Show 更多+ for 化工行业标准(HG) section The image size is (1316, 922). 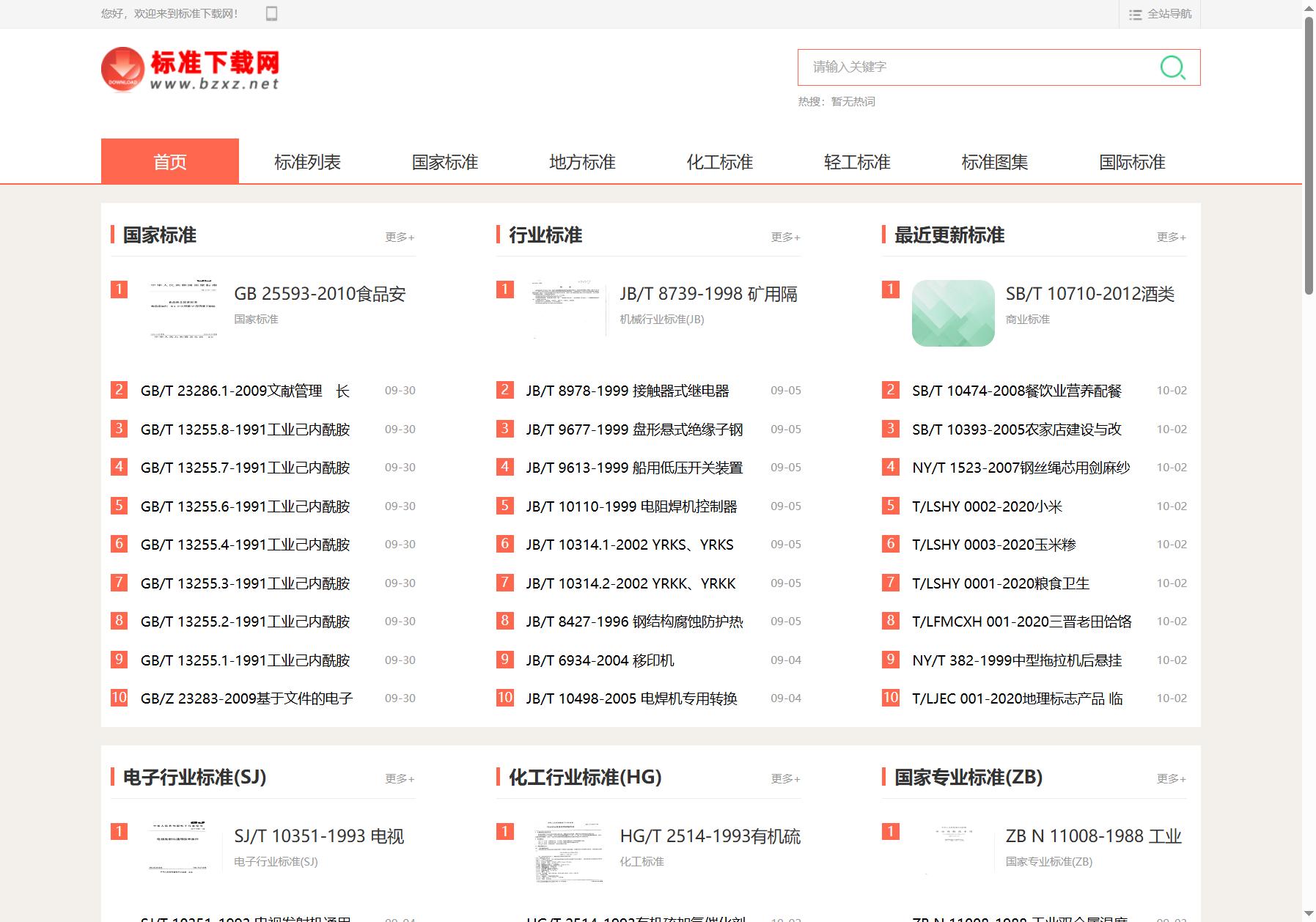[786, 778]
